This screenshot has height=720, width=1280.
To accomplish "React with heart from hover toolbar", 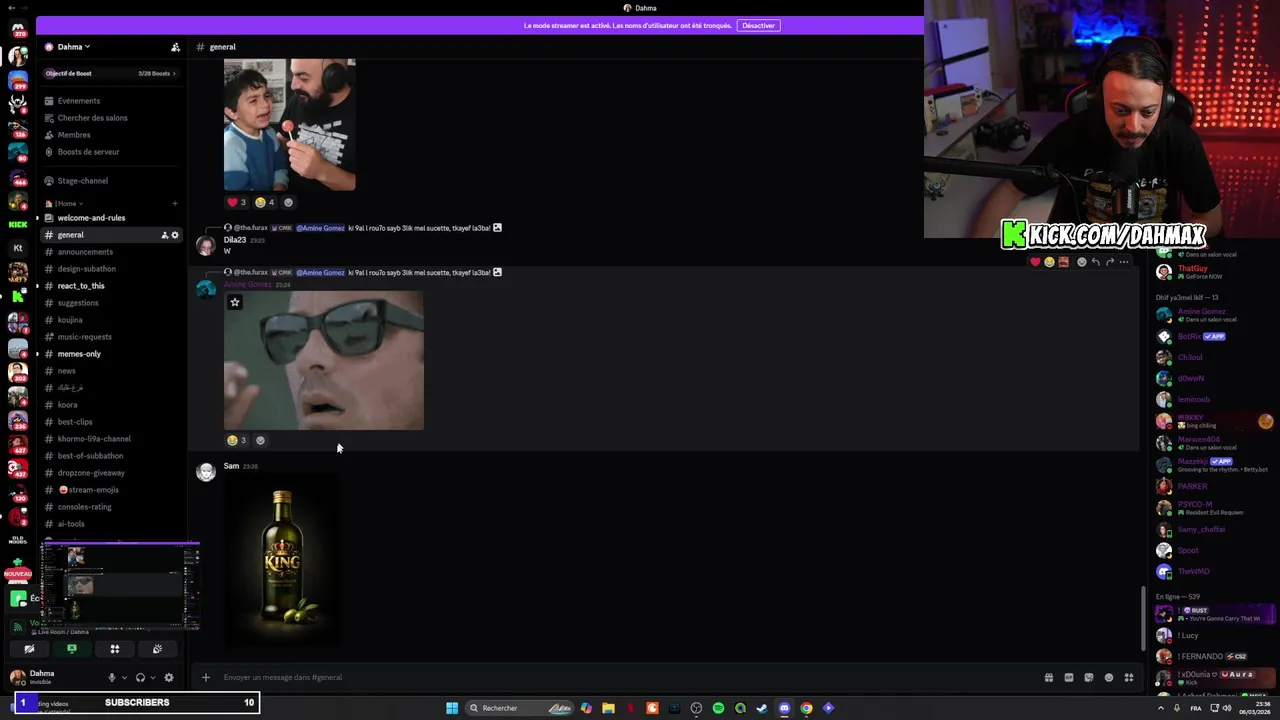I will [1035, 262].
